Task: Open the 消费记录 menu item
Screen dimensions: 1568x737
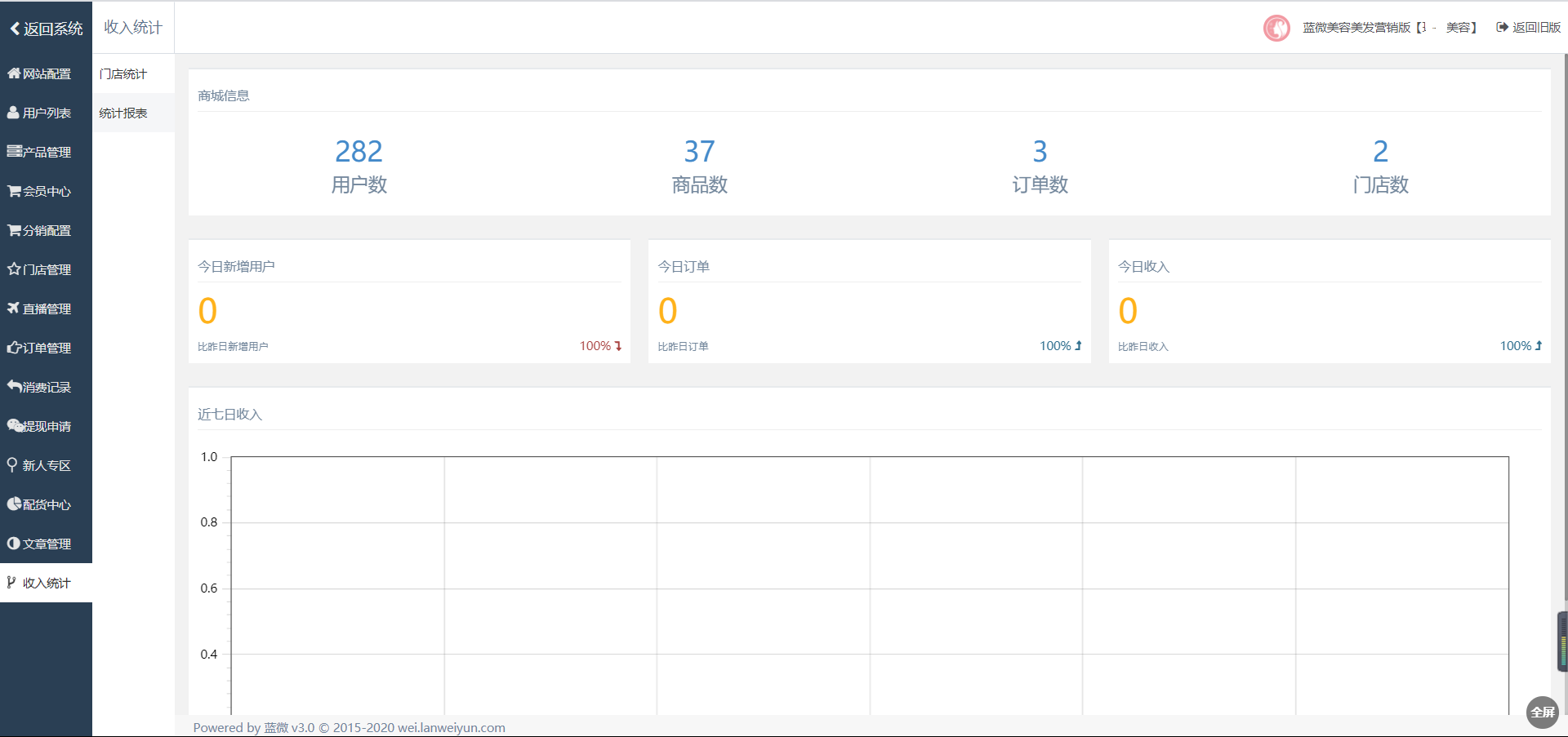Action: tap(46, 387)
